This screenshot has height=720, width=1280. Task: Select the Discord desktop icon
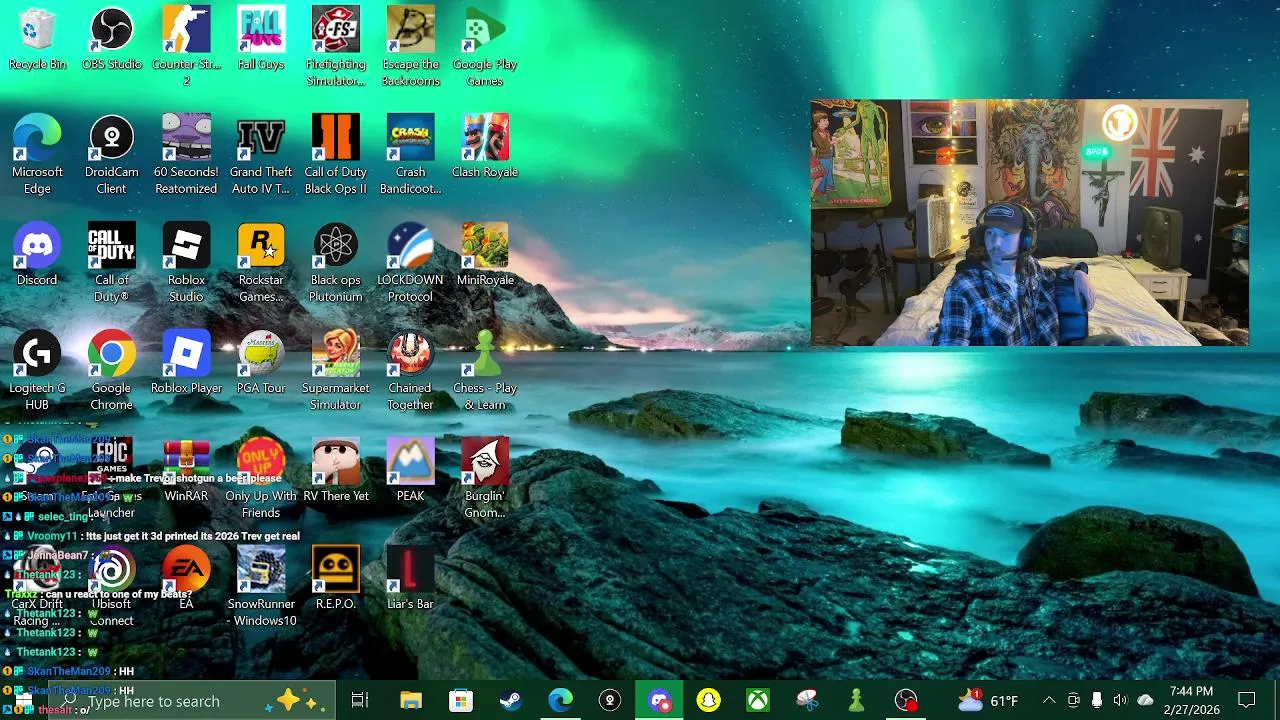[37, 255]
